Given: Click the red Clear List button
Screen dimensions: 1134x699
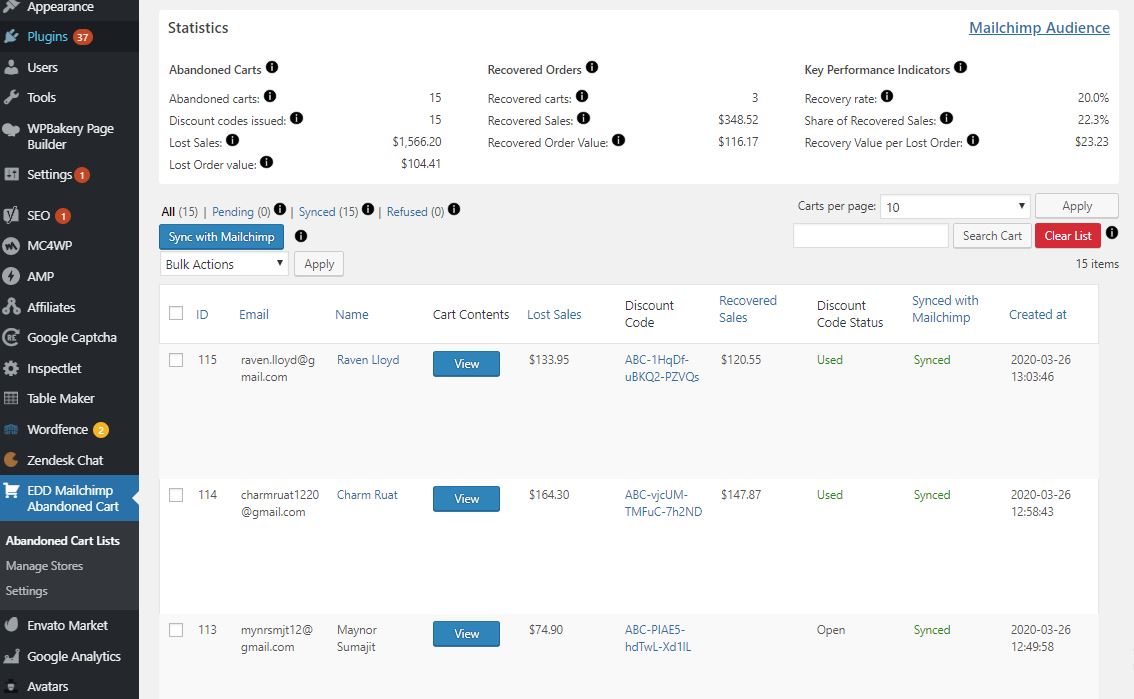Looking at the screenshot, I should click(1067, 236).
